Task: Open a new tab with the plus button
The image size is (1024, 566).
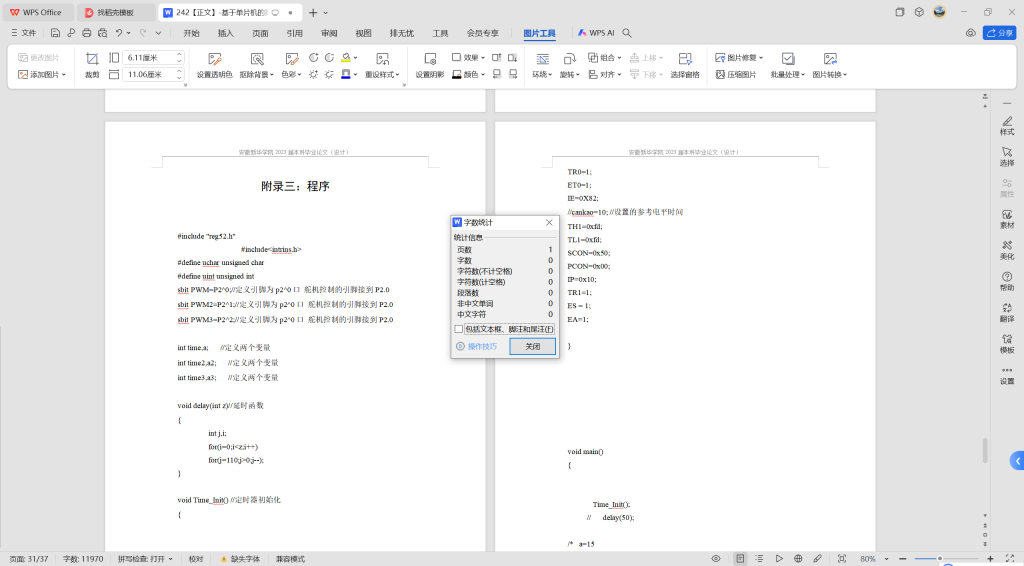Action: coord(313,12)
